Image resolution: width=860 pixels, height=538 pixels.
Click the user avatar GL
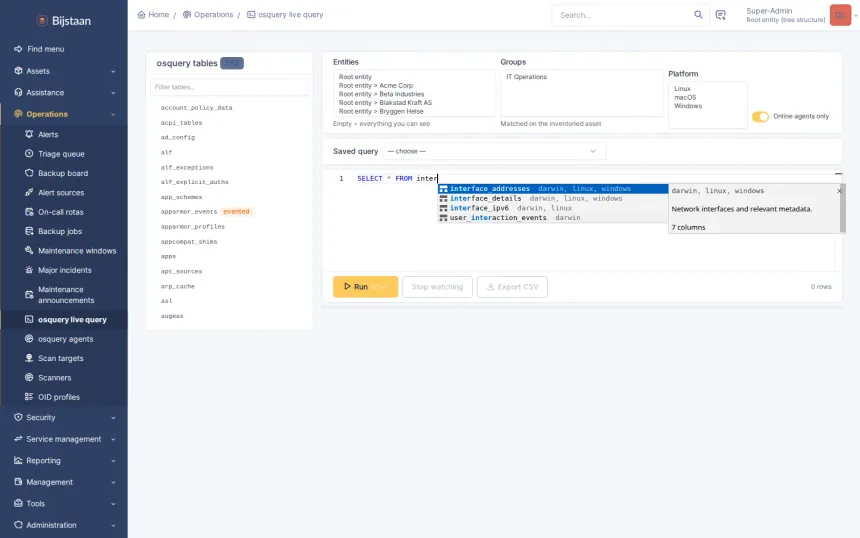click(840, 15)
